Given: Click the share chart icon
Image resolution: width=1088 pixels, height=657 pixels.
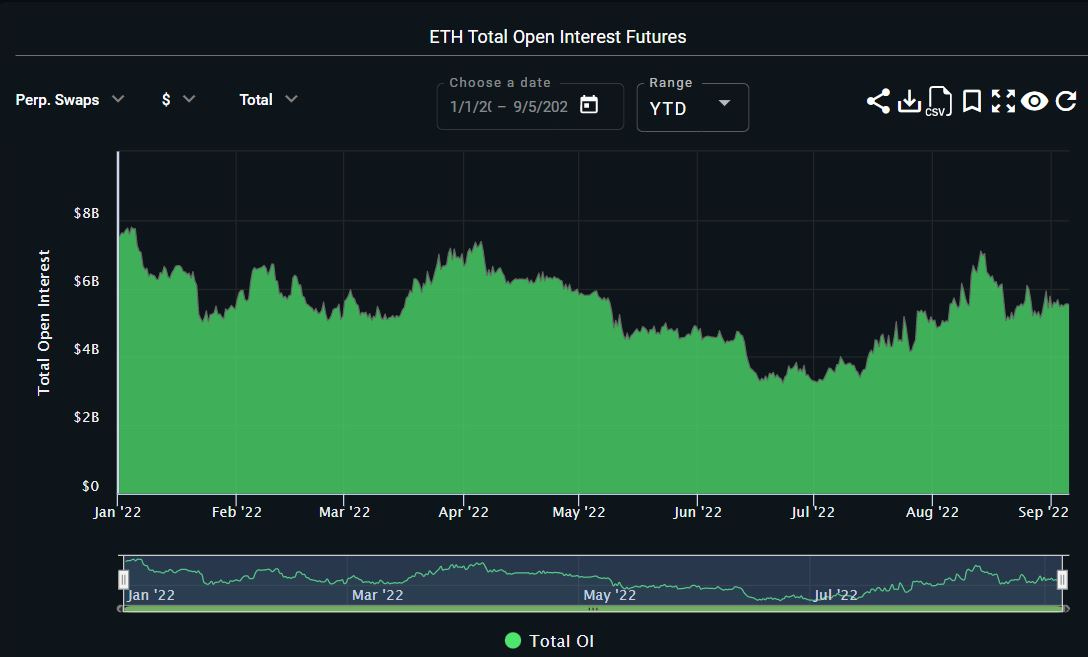Looking at the screenshot, I should pyautogui.click(x=878, y=101).
